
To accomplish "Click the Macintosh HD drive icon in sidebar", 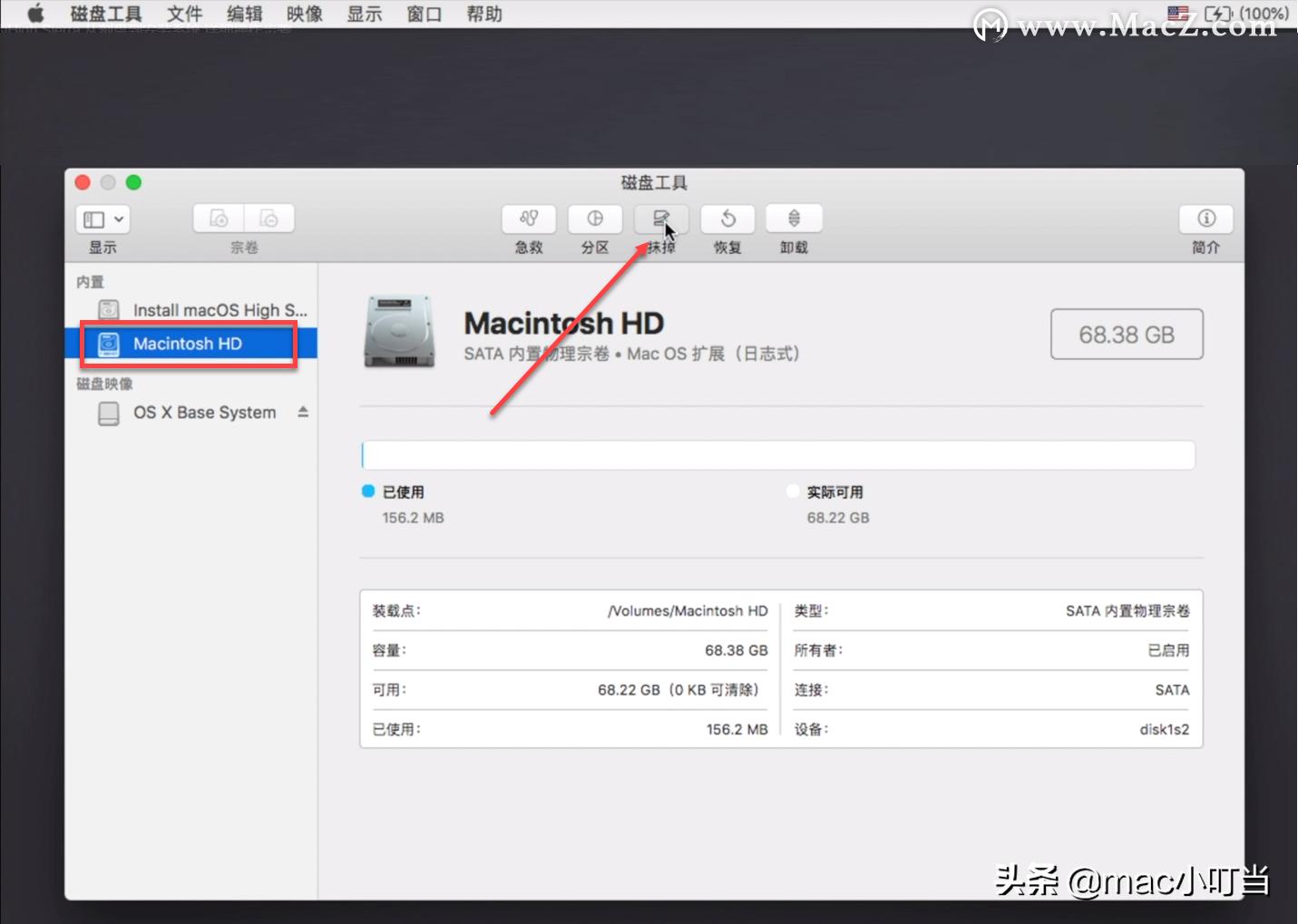I will [109, 343].
